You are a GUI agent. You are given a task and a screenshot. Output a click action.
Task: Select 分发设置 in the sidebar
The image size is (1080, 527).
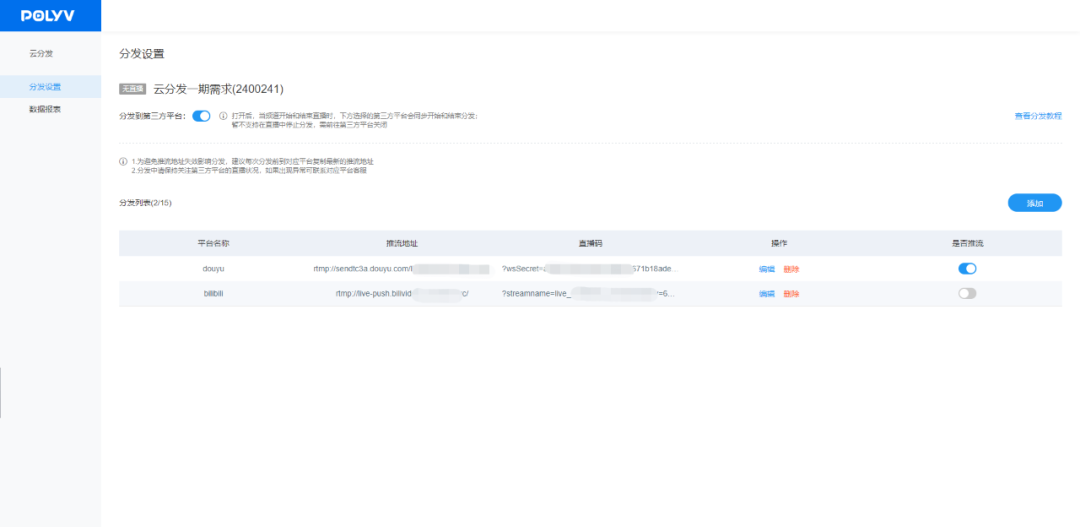pyautogui.click(x=45, y=87)
